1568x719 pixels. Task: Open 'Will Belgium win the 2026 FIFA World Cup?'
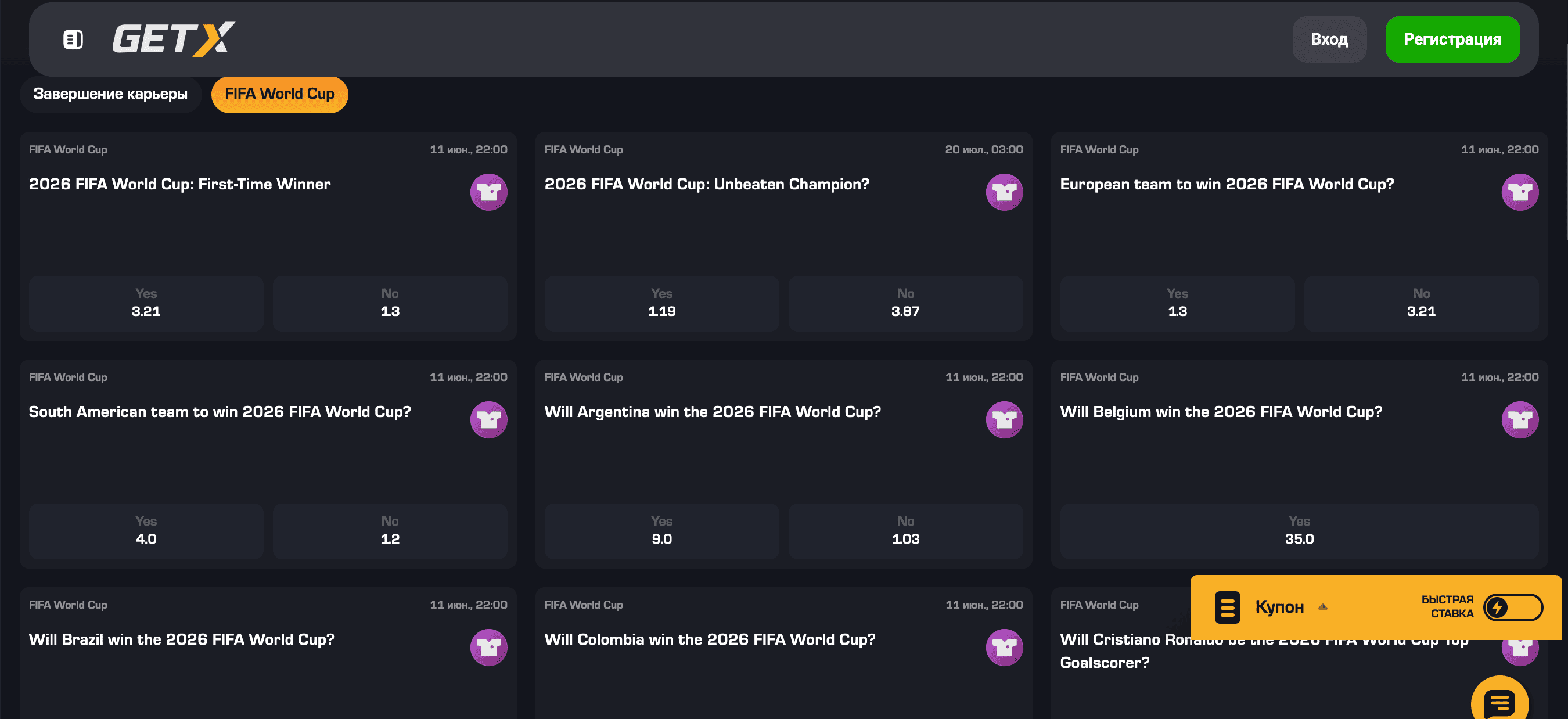click(1221, 412)
